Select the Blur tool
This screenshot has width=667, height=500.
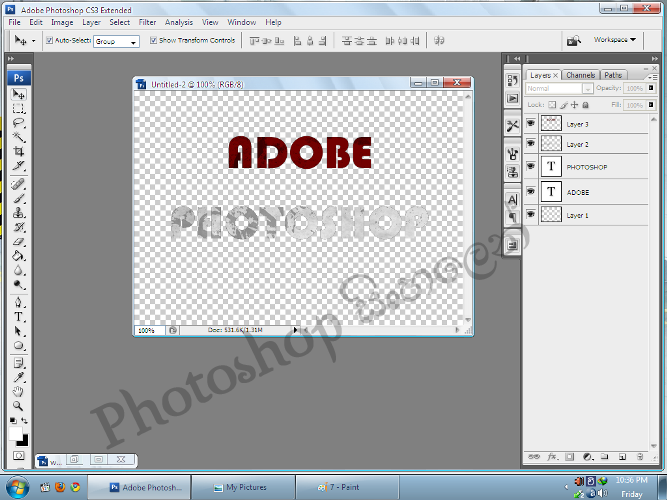(19, 270)
